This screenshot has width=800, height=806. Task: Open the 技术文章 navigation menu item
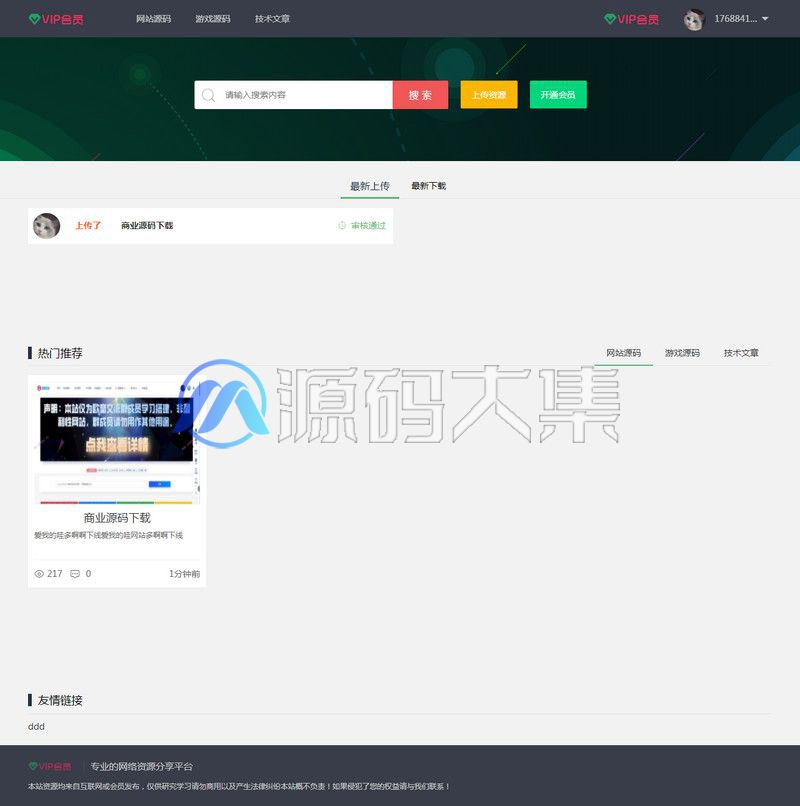272,19
